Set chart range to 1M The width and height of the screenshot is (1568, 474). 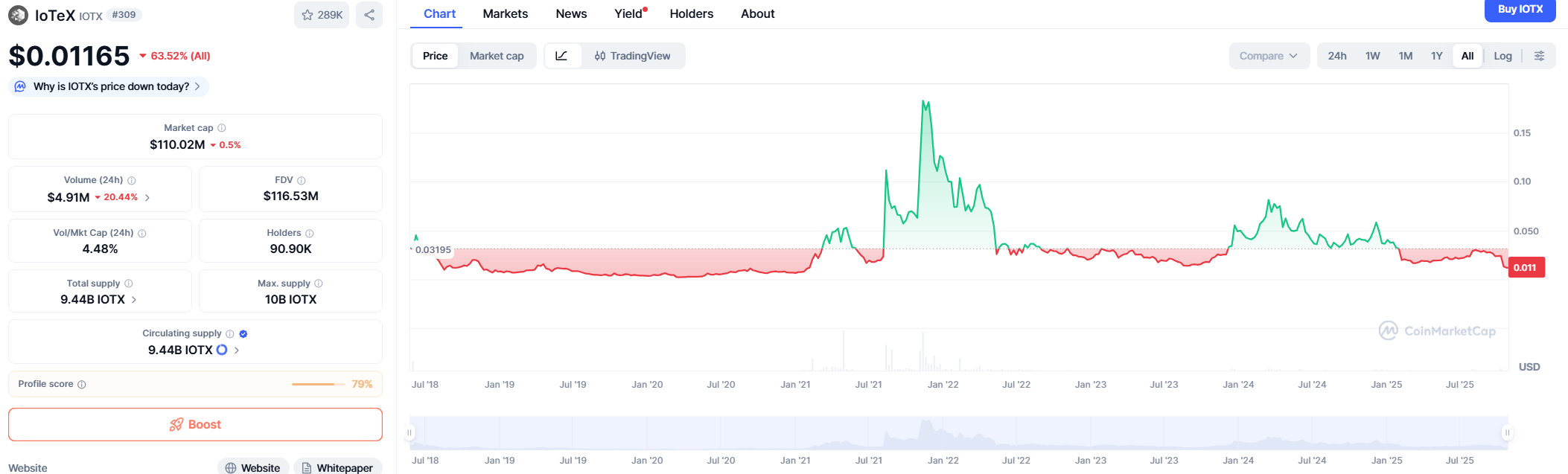click(x=1406, y=56)
